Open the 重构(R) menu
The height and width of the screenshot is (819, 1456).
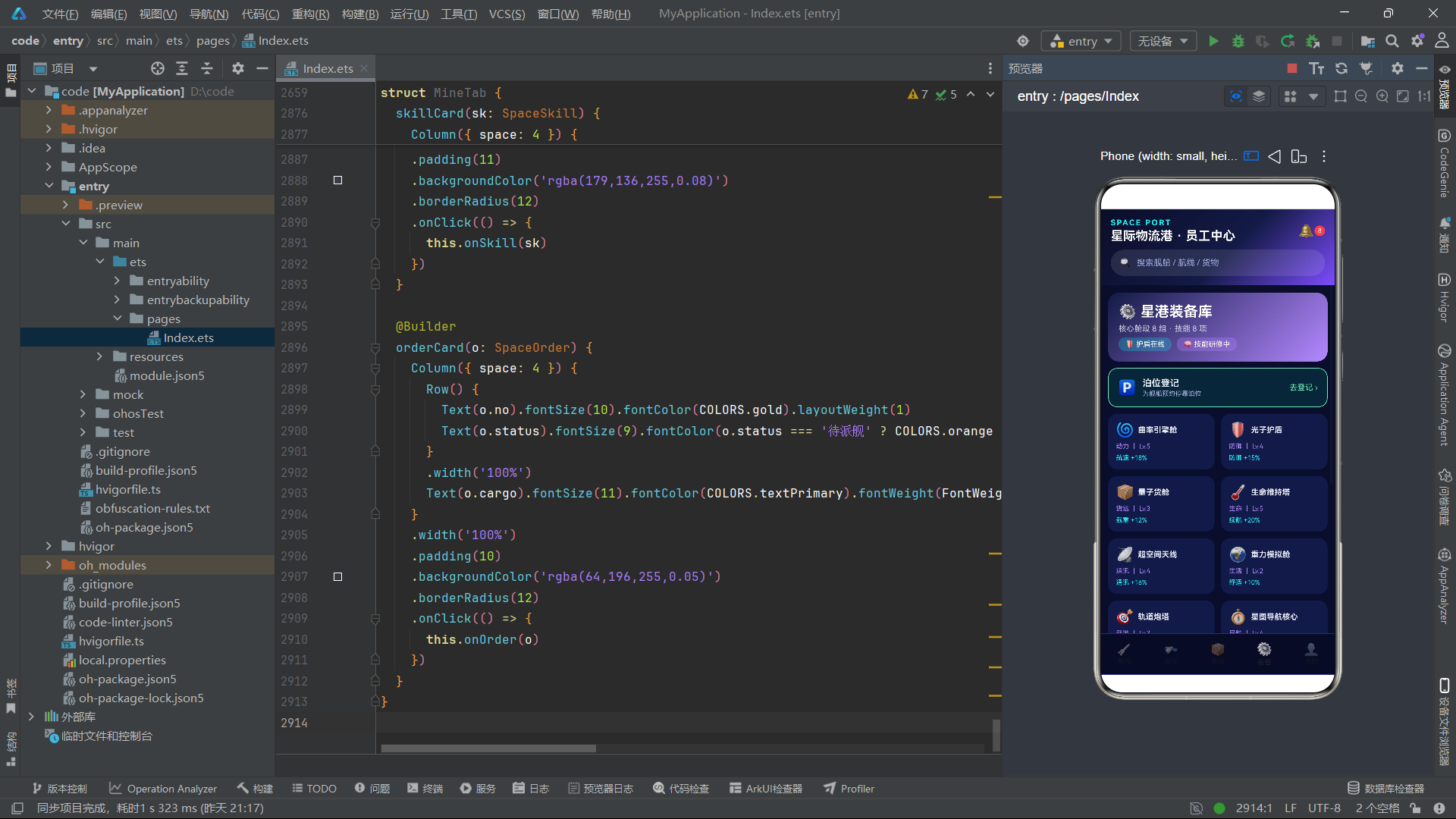(x=310, y=14)
